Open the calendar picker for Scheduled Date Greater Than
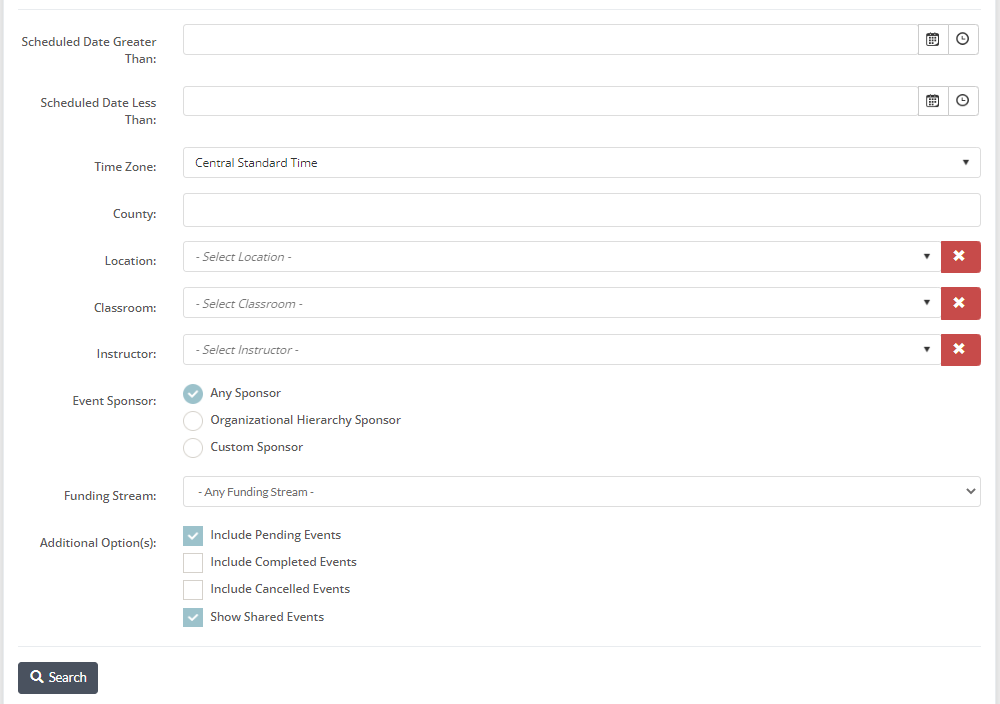This screenshot has height=704, width=1000. pos(932,39)
